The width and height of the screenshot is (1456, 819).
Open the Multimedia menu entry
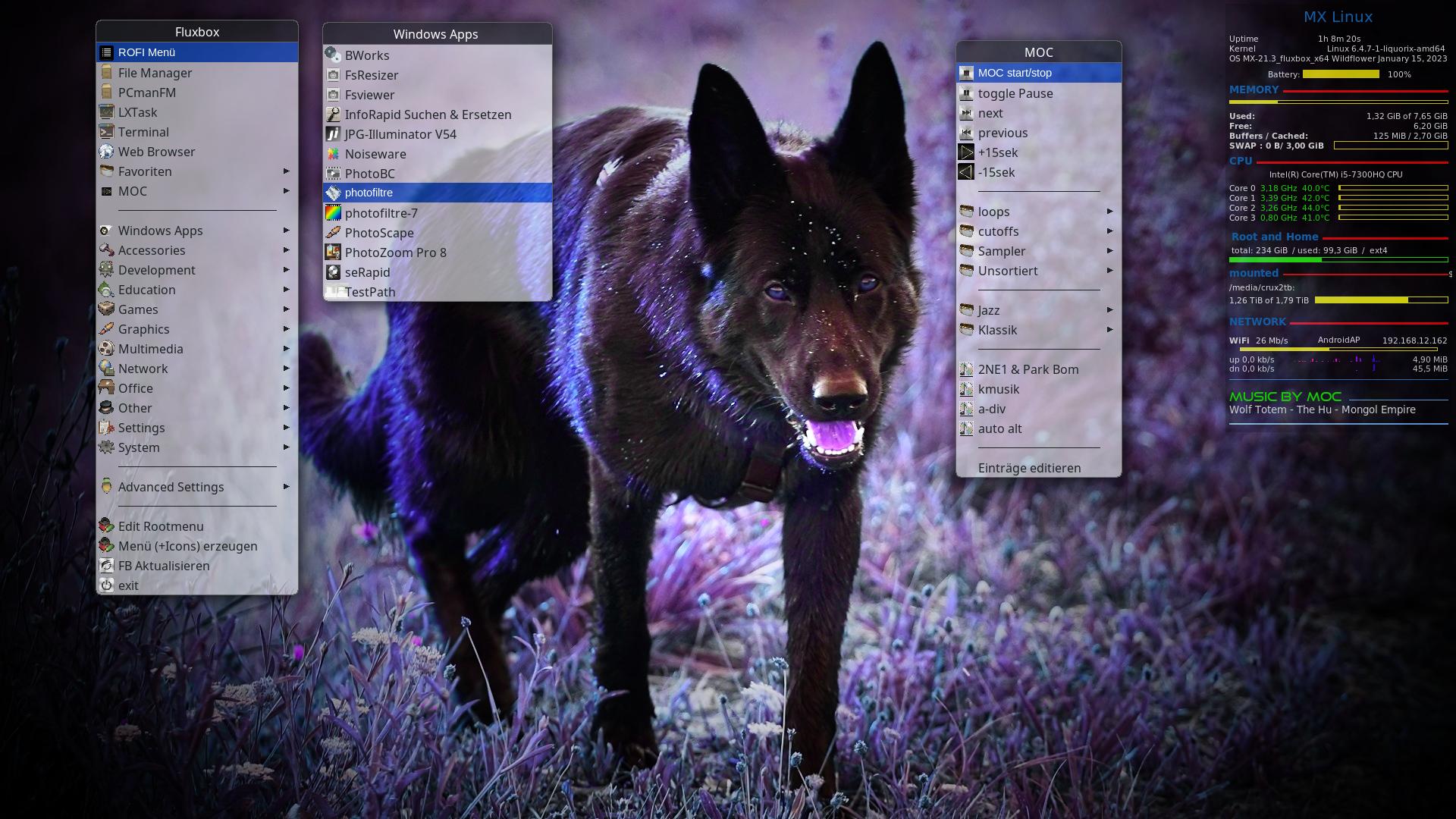pyautogui.click(x=150, y=349)
